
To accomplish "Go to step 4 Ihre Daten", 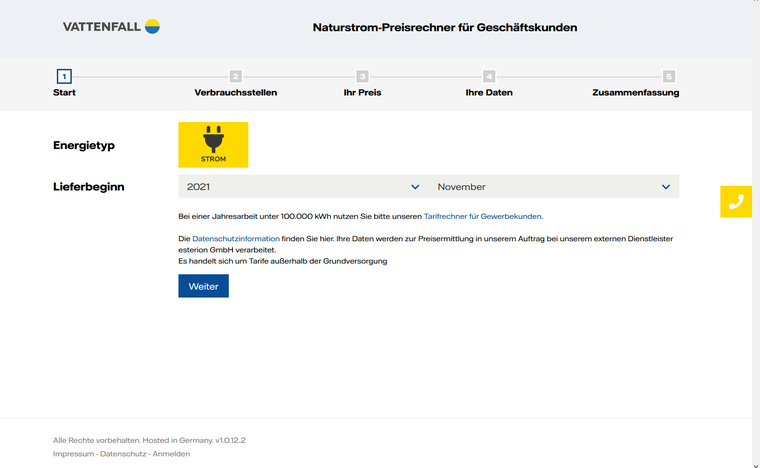I will tap(489, 83).
